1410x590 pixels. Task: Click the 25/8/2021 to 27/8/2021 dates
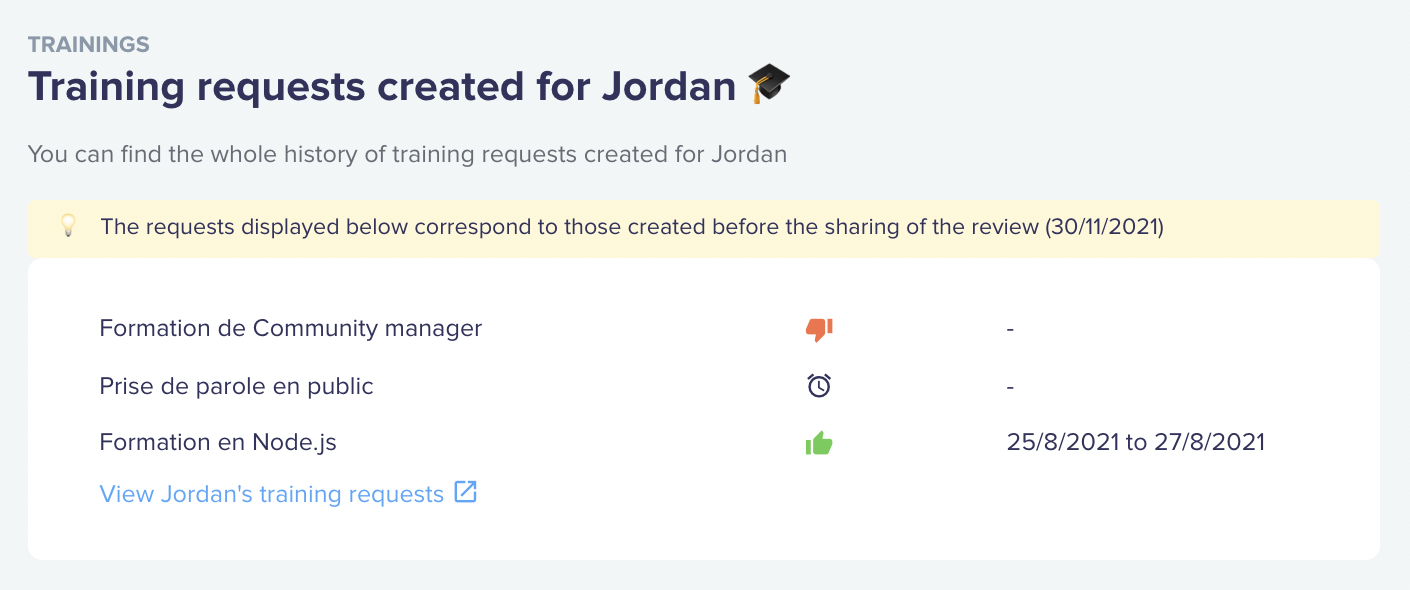click(1136, 442)
